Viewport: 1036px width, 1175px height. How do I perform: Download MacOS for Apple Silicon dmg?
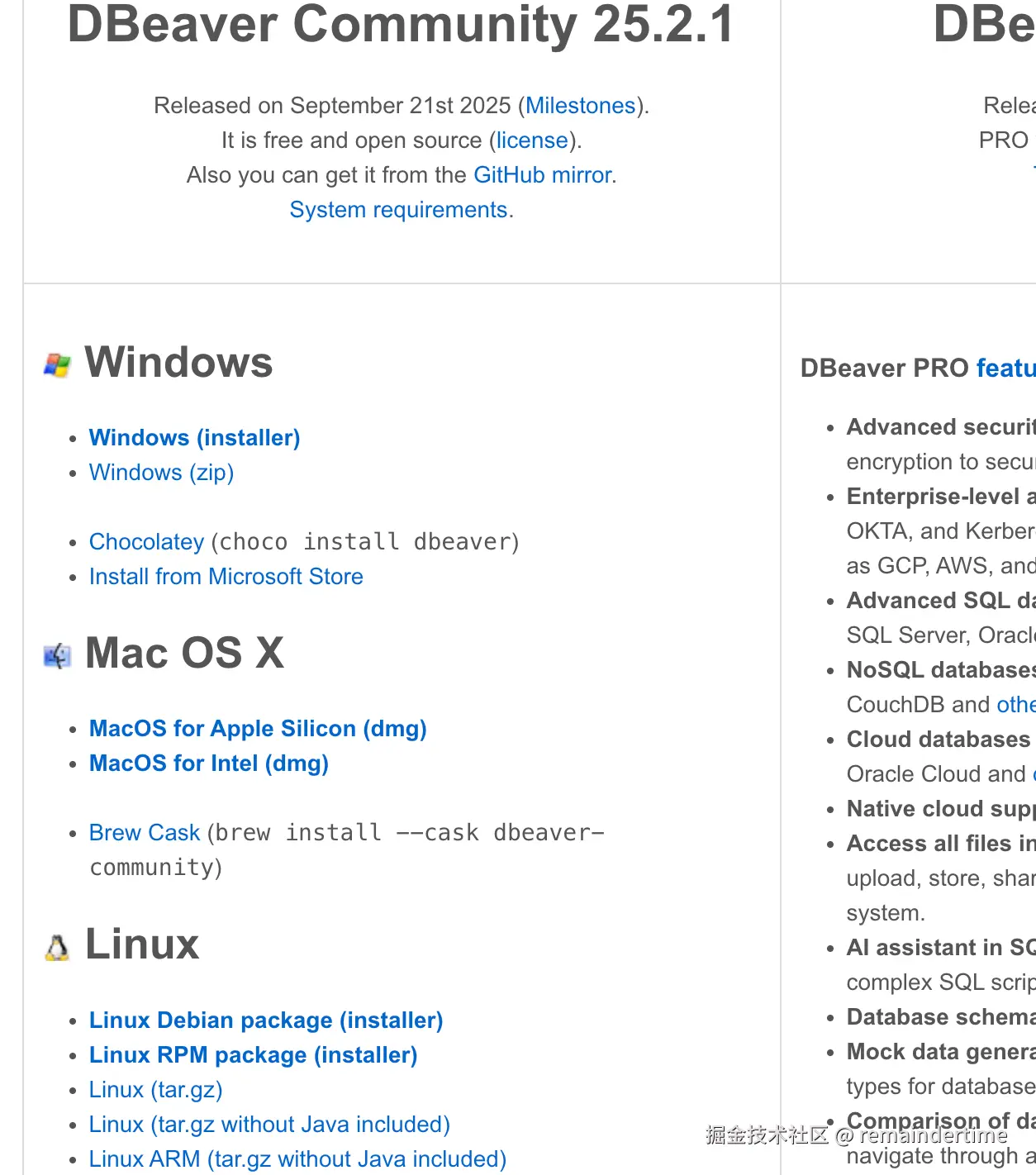(x=258, y=729)
